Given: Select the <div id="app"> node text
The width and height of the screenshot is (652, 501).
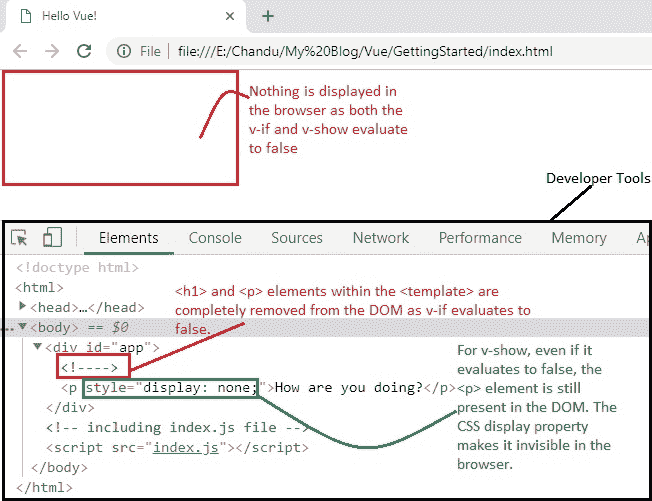Looking at the screenshot, I should click(102, 347).
